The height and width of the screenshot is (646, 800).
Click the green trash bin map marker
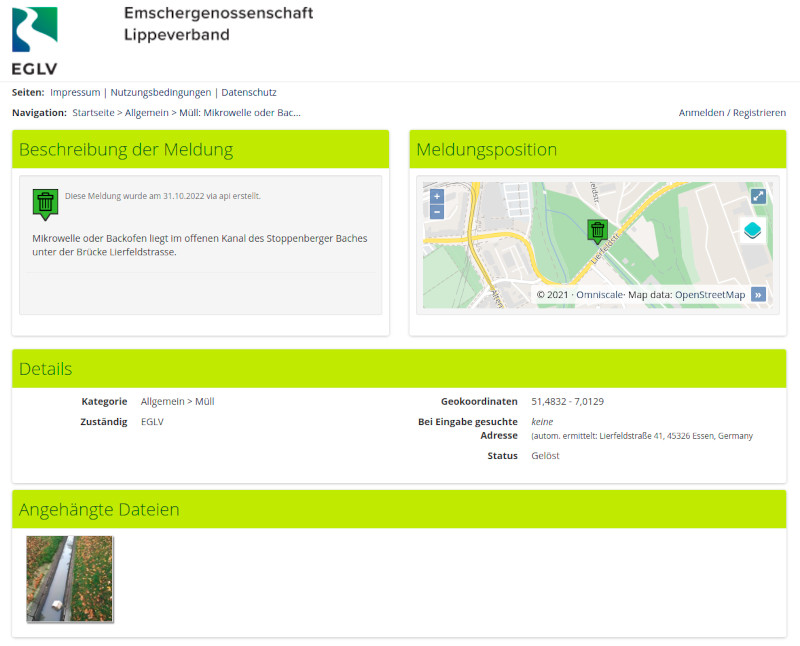coord(598,231)
